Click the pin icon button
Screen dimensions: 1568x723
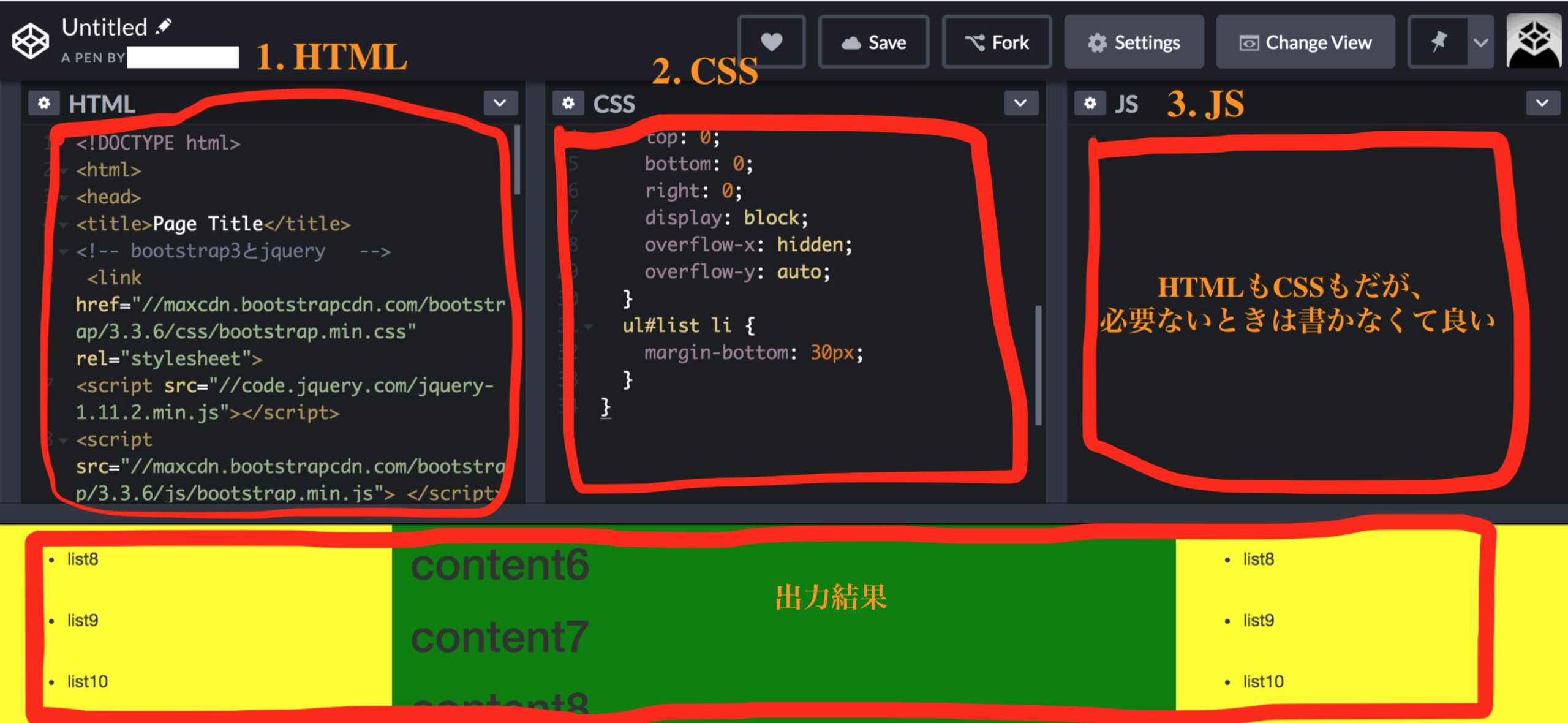[1438, 42]
